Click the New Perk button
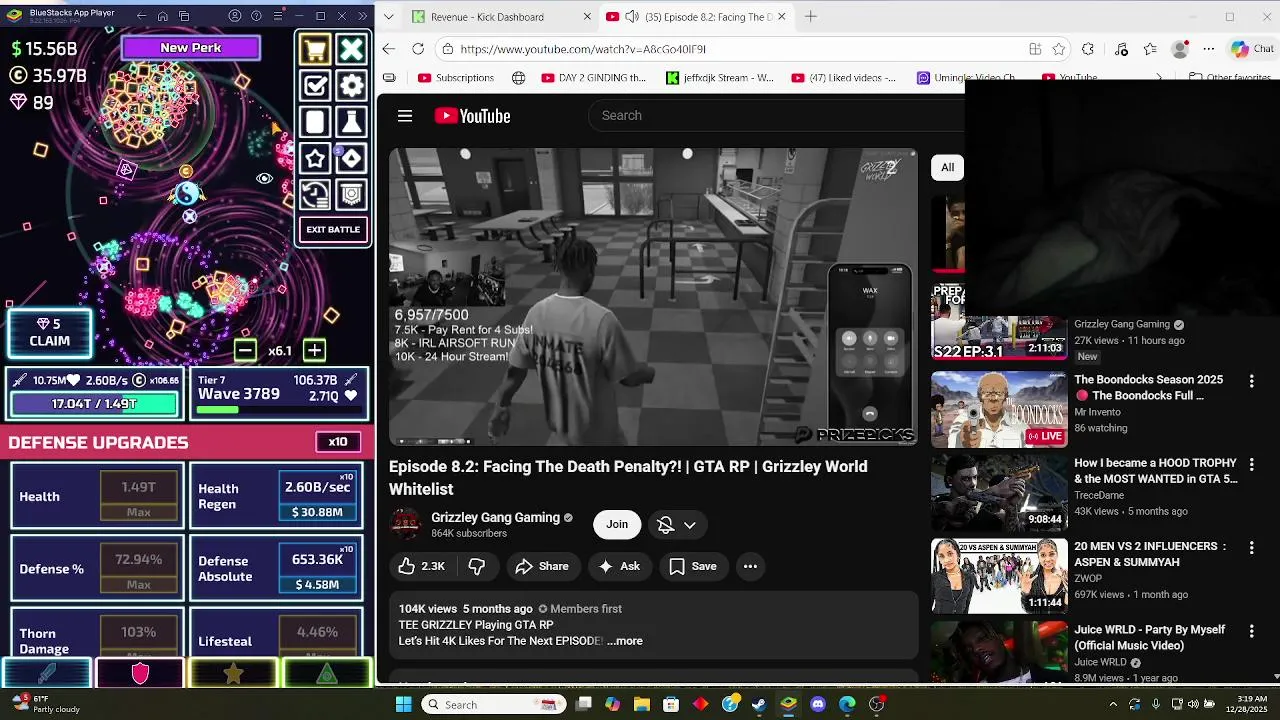This screenshot has height=720, width=1280. click(191, 48)
